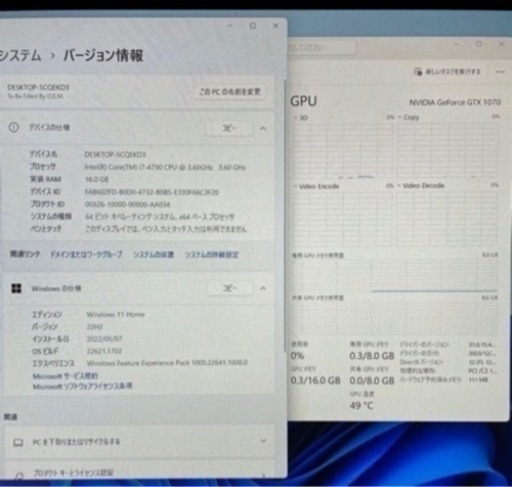Collapse the Windows specifications section
The image size is (512, 487).
pos(263,288)
